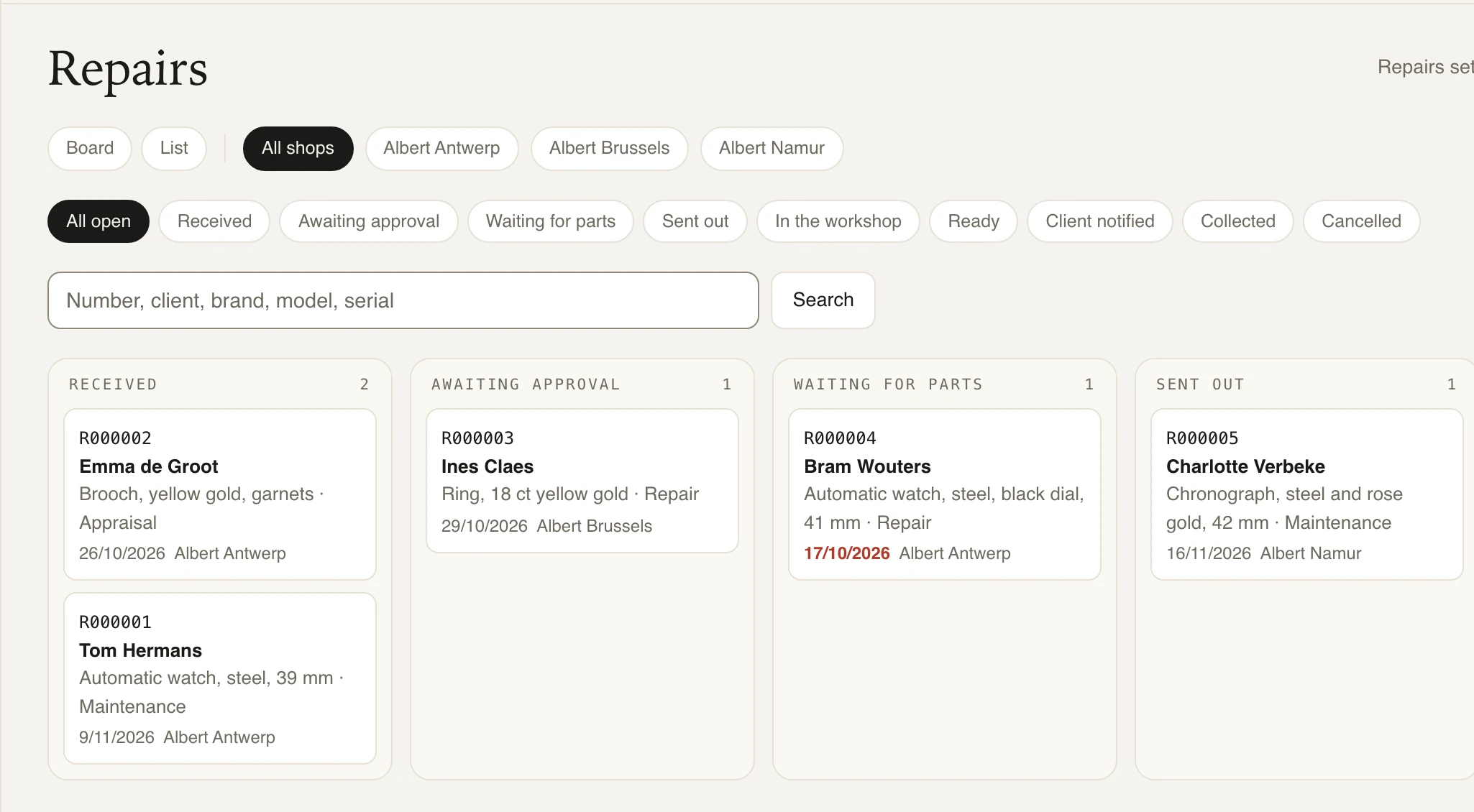The height and width of the screenshot is (812, 1474).
Task: Show Ready repairs
Action: click(974, 221)
